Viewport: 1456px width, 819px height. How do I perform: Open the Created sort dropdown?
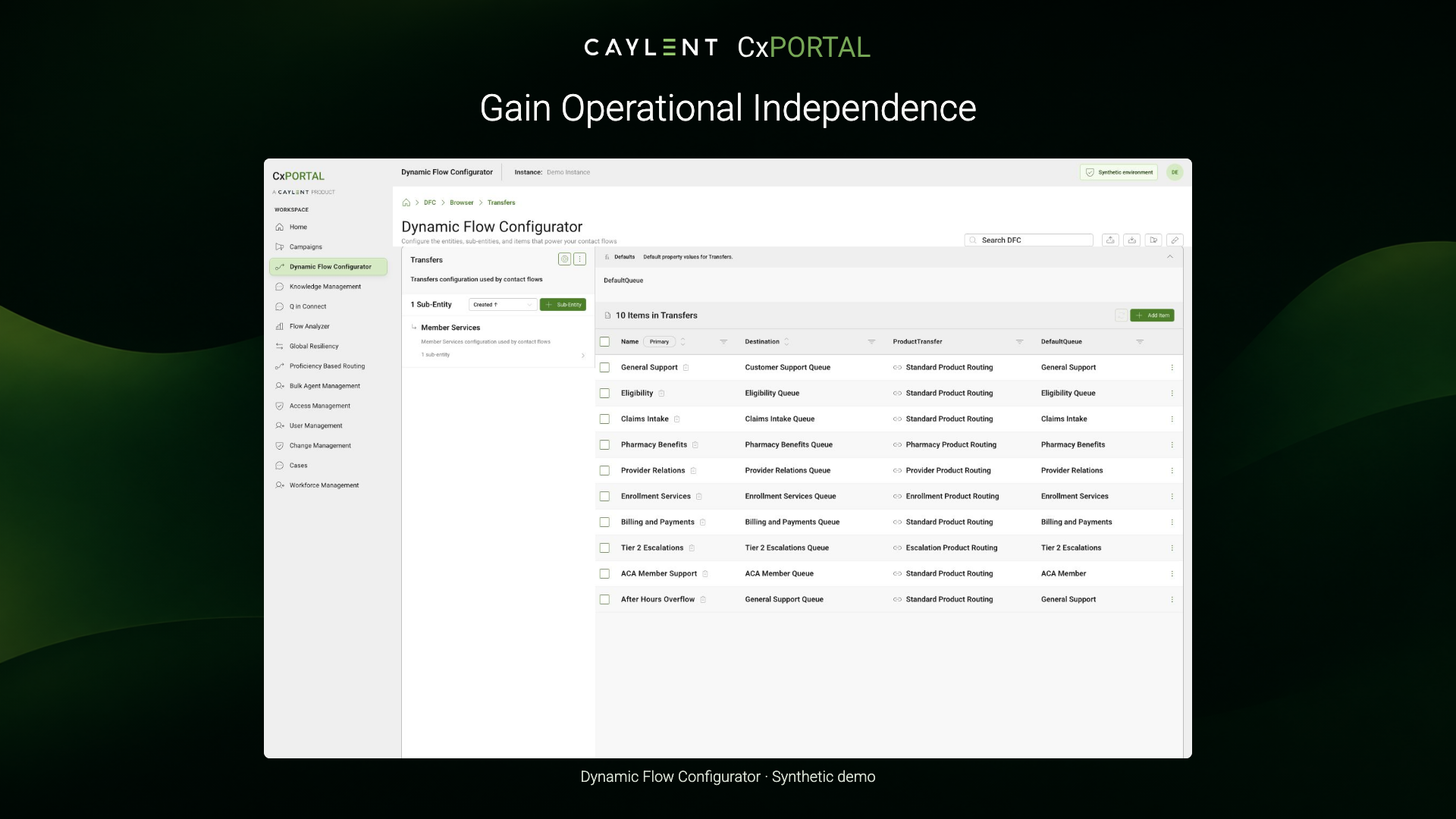[x=503, y=305]
